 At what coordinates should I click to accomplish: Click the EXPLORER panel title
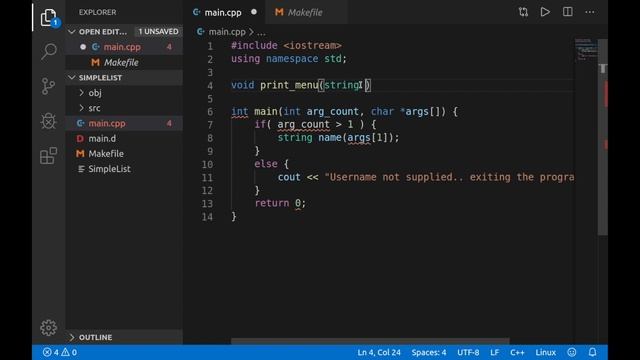[x=98, y=12]
